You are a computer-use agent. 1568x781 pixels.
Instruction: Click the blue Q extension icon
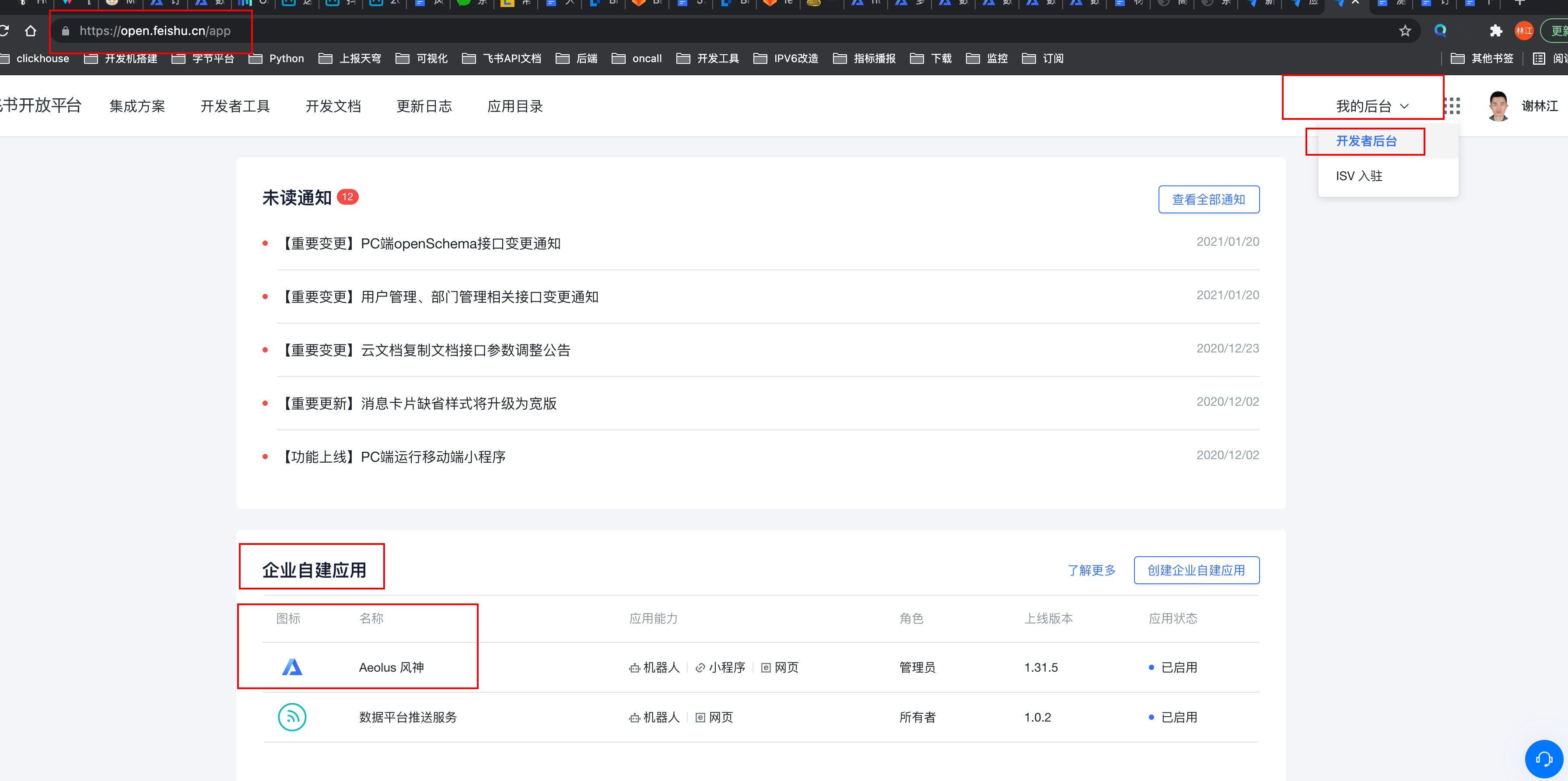pyautogui.click(x=1440, y=31)
